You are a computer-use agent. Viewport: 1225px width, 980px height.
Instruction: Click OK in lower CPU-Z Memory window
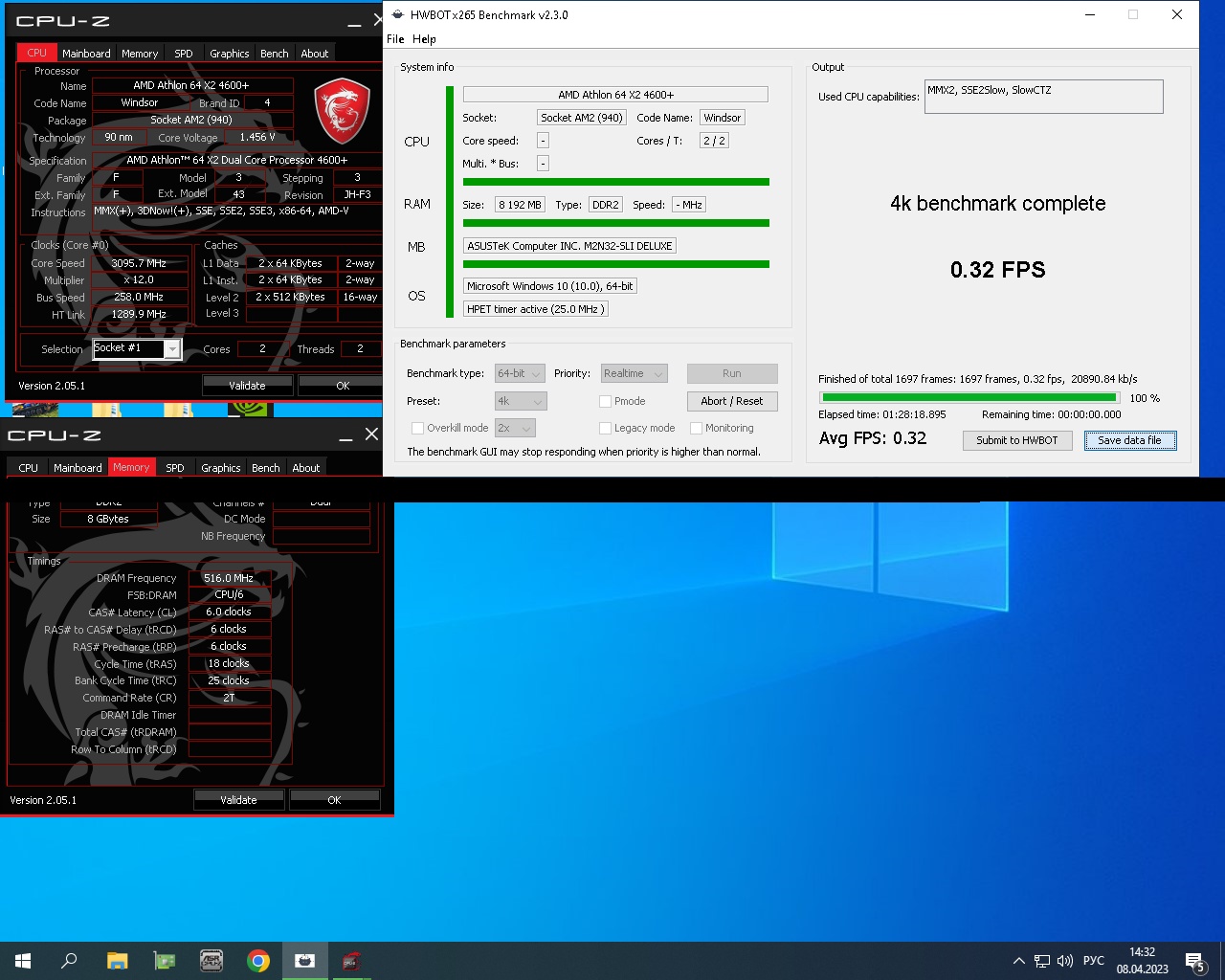[334, 800]
